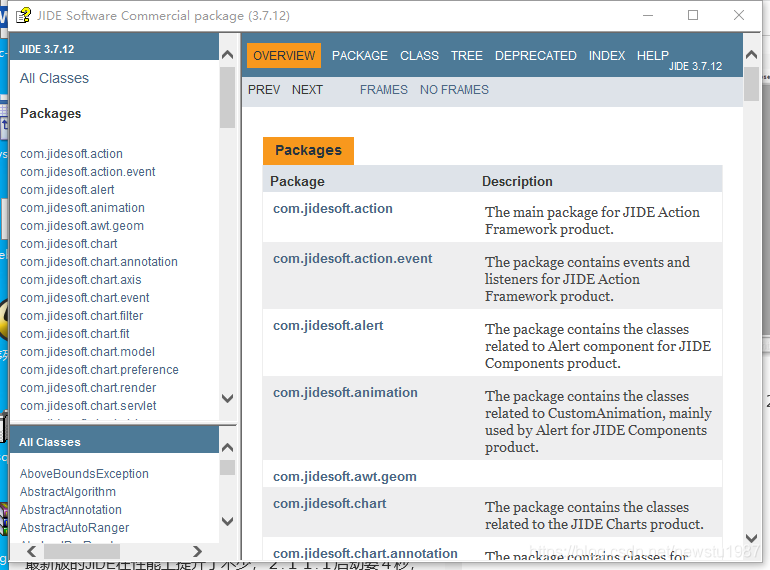770x570 pixels.
Task: Click the down arrow of main content scrollbar
Action: click(x=751, y=538)
